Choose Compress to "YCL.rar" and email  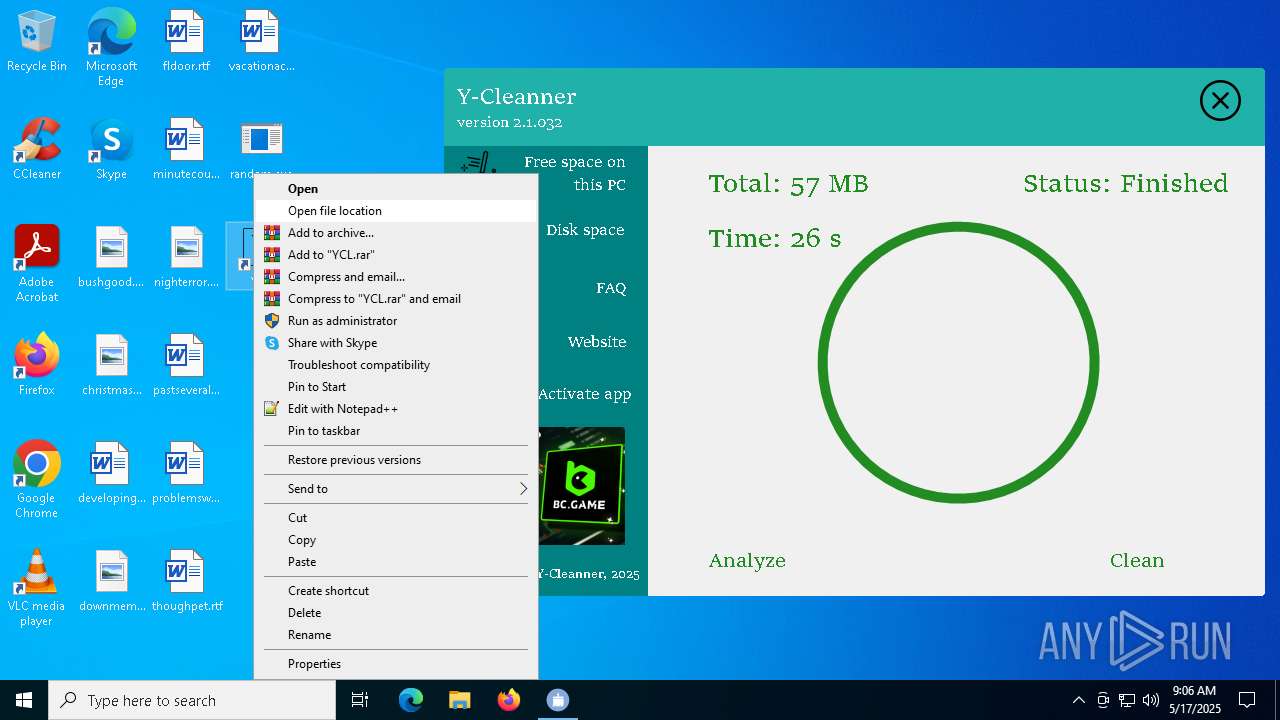coord(396,299)
